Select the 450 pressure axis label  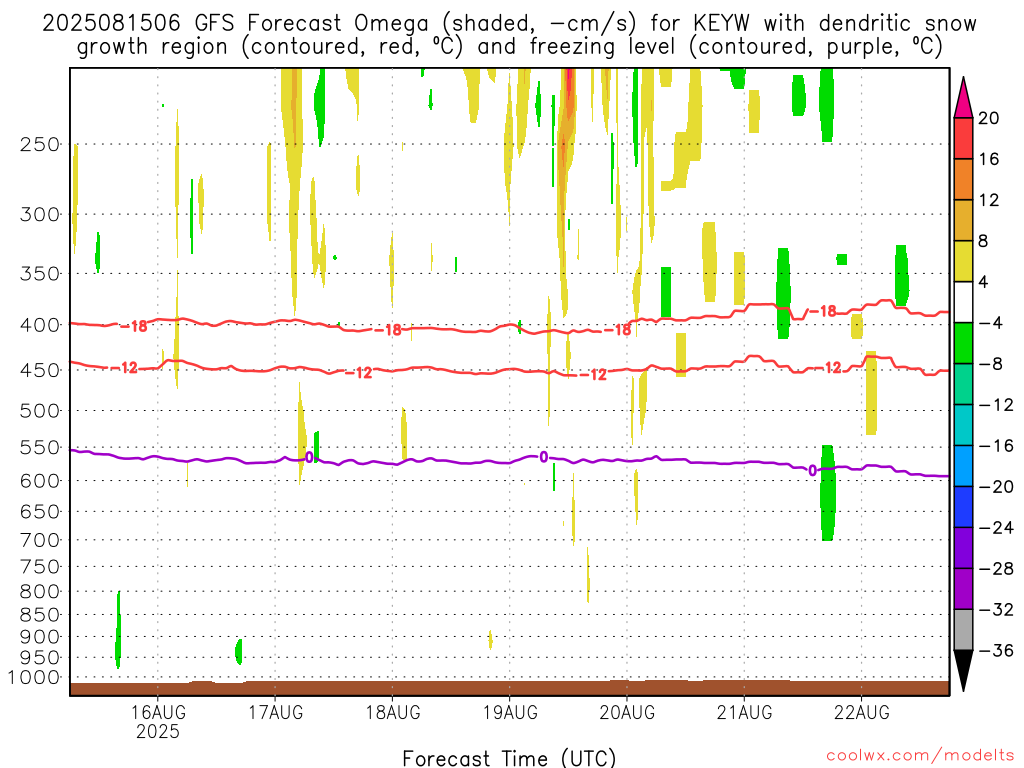(x=40, y=370)
